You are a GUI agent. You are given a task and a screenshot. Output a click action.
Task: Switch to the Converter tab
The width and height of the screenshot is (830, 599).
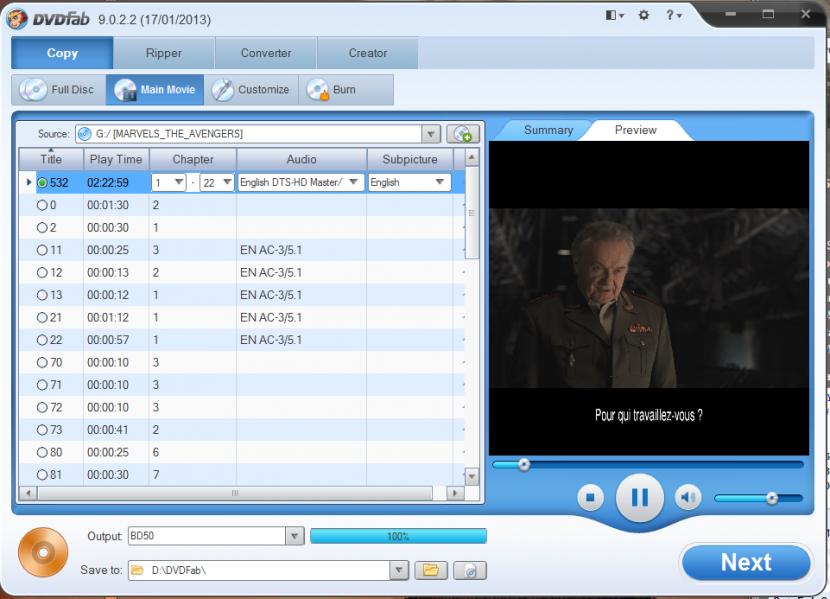(x=266, y=53)
